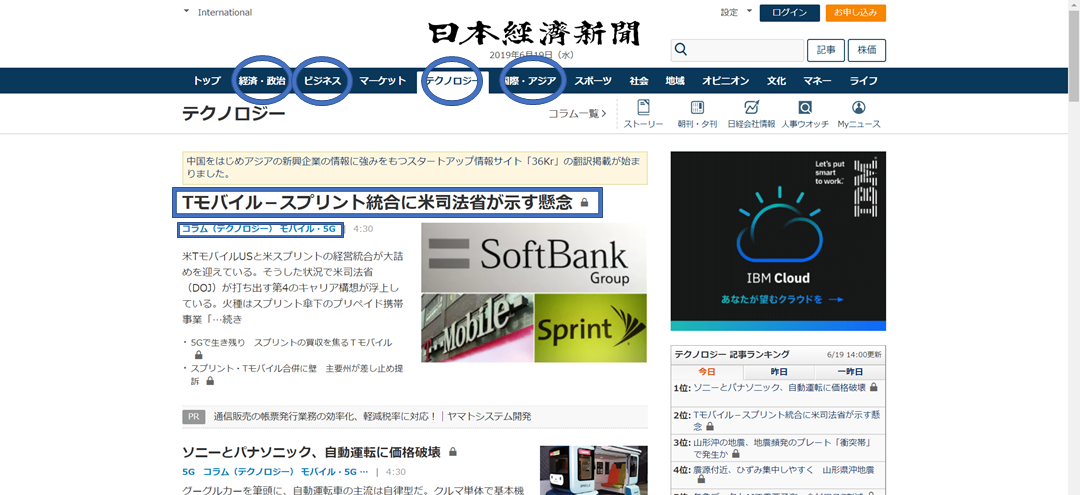
Task: Click the orange お申し込み button
Action: tap(855, 13)
